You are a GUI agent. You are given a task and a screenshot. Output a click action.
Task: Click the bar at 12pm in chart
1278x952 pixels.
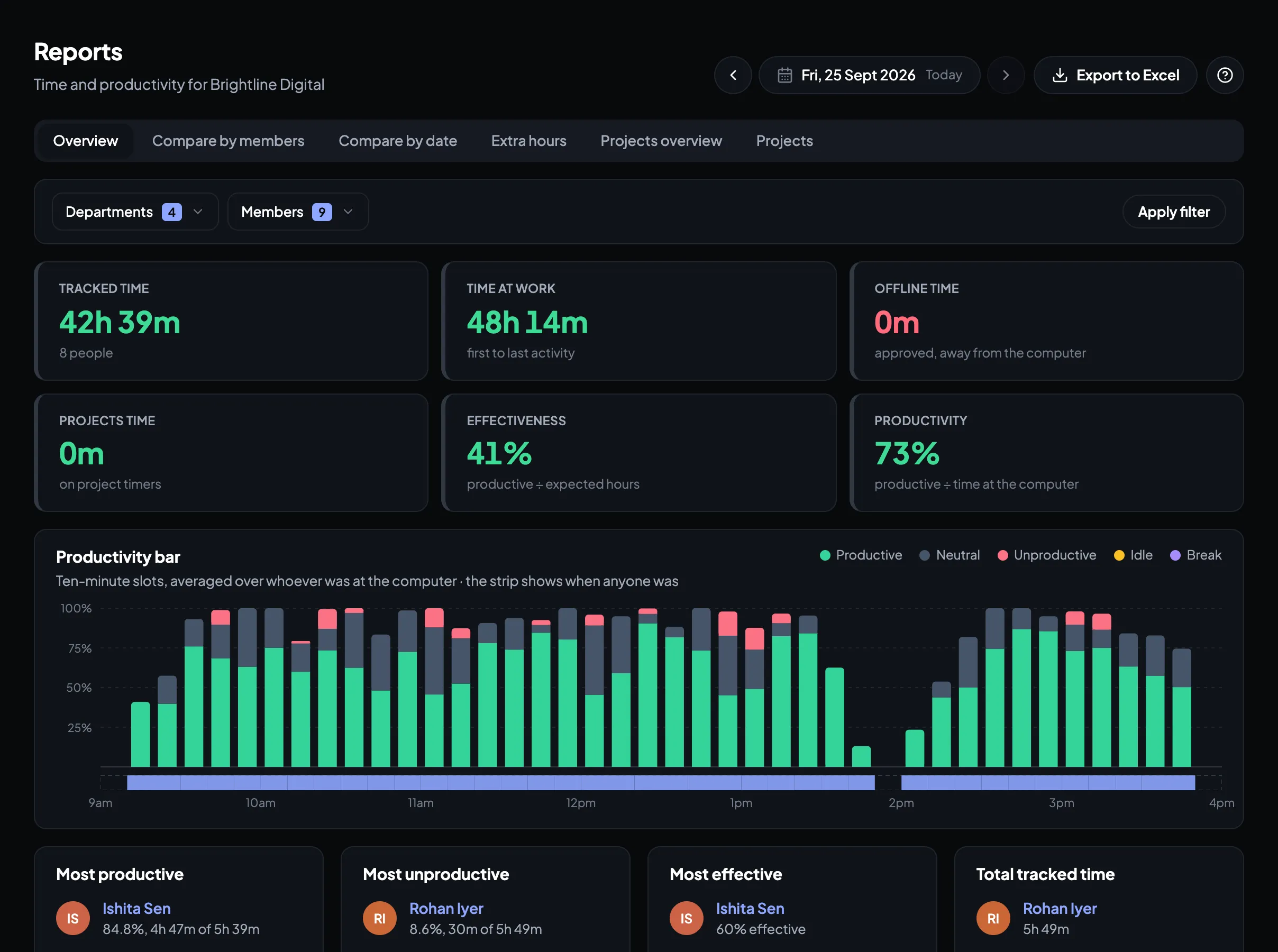click(594, 690)
